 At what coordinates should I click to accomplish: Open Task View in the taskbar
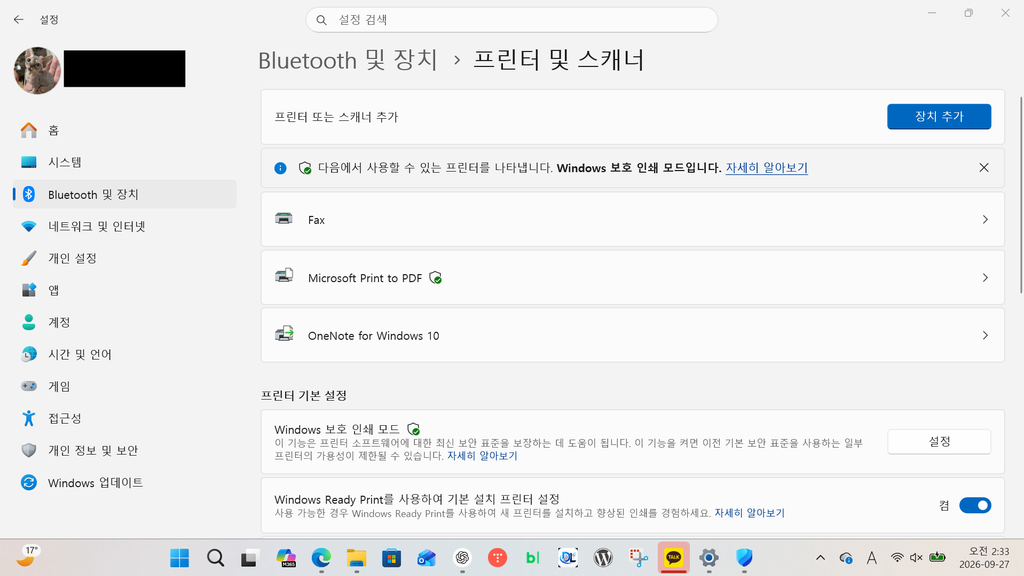pyautogui.click(x=250, y=558)
